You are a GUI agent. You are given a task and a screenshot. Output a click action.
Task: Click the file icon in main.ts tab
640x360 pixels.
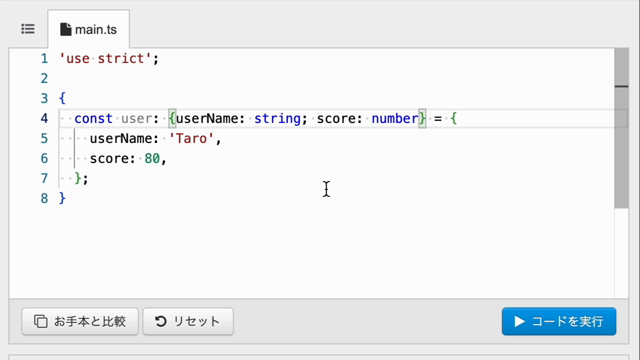(65, 29)
